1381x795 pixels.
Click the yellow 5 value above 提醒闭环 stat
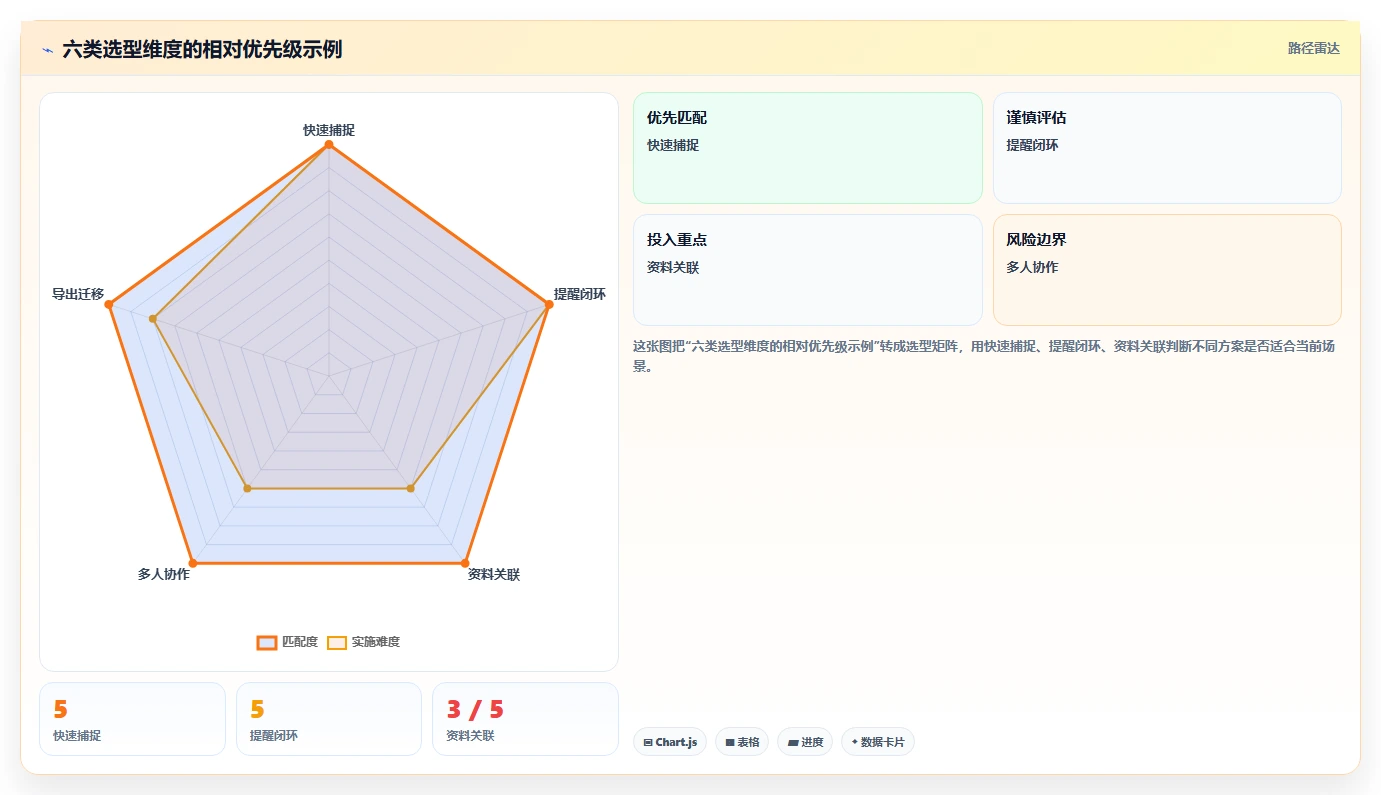click(257, 709)
